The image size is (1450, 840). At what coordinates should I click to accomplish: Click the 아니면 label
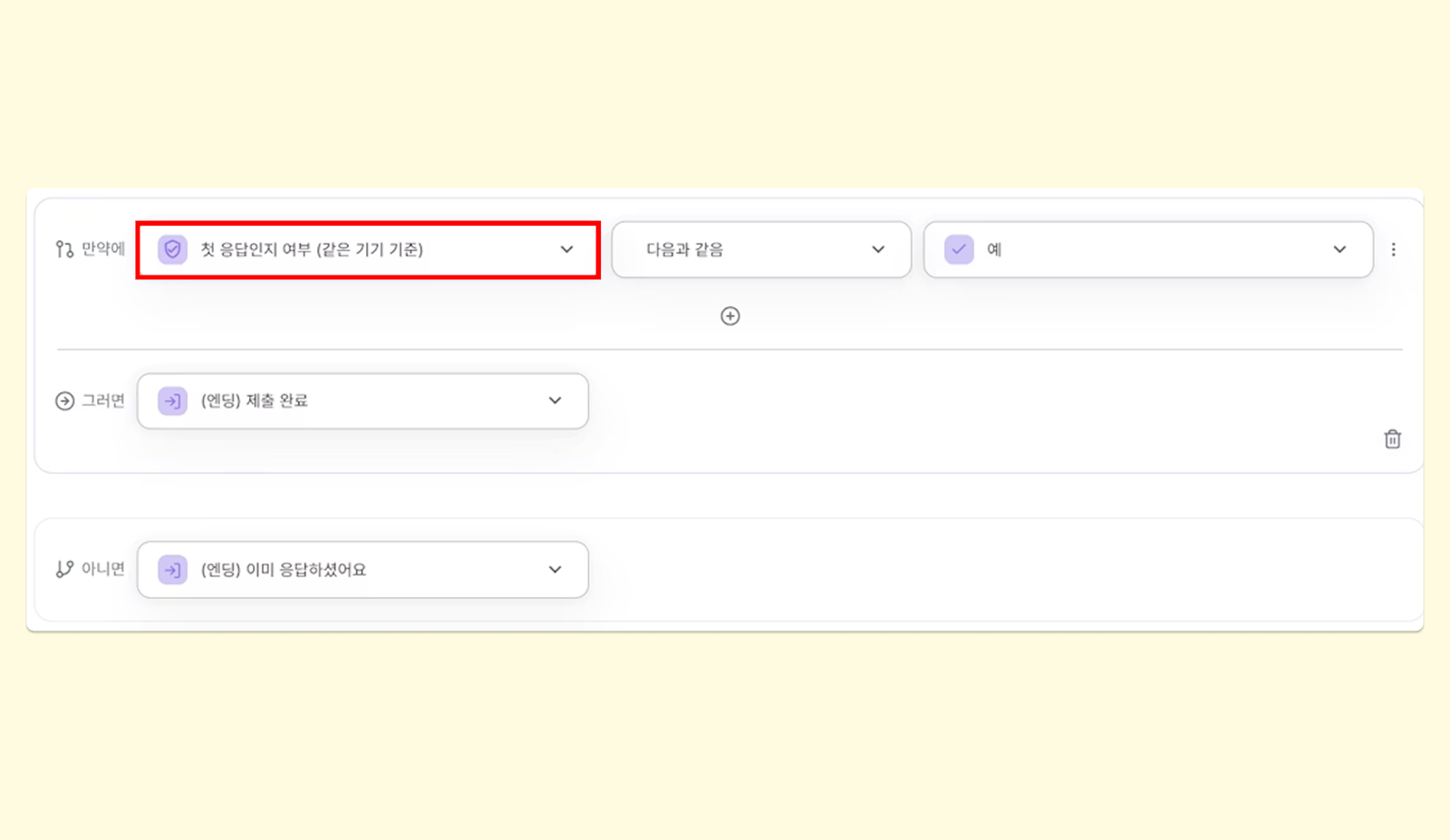click(103, 569)
